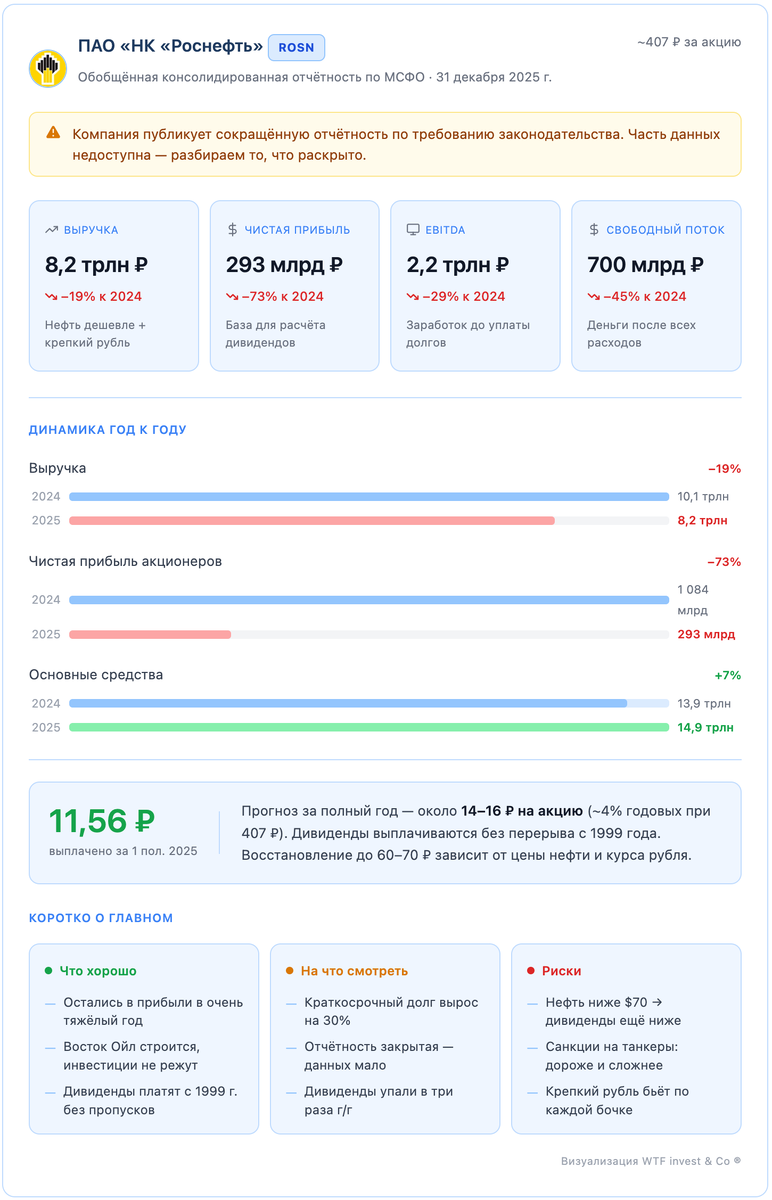Click Краткосрочный долг вырос на 30% bullet
Screen dimensions: 772x1200
pyautogui.click(x=391, y=1012)
